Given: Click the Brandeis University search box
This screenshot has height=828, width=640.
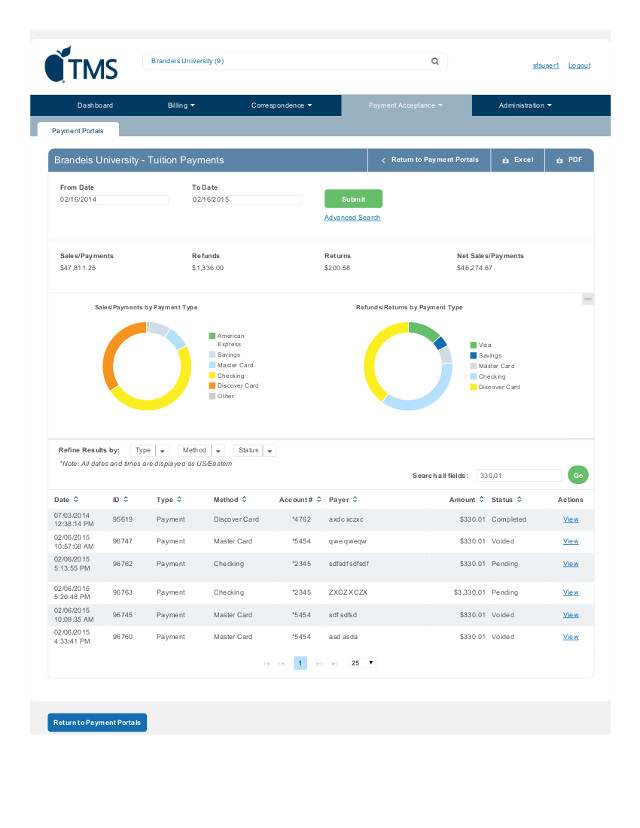Looking at the screenshot, I should pos(295,61).
